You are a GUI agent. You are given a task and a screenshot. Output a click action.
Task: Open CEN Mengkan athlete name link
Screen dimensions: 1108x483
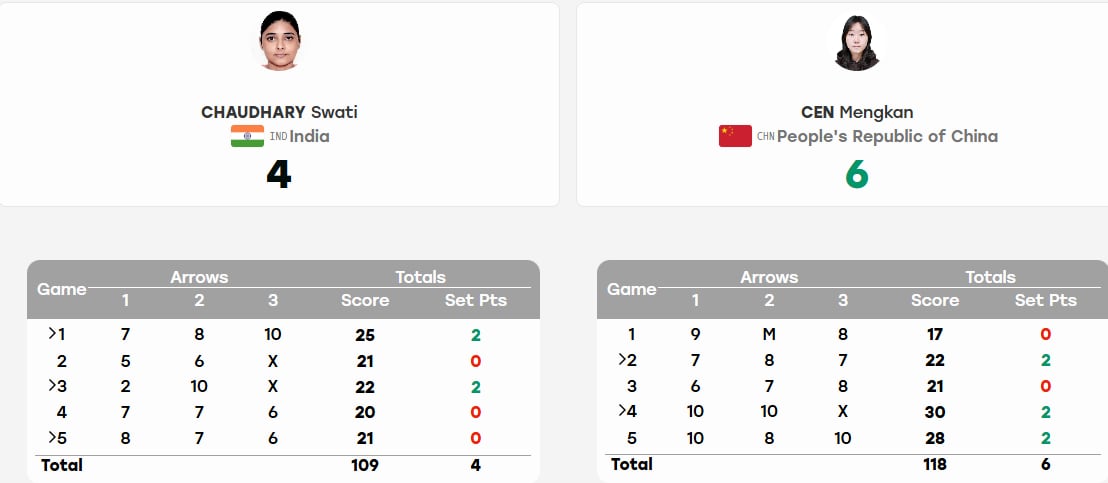(x=857, y=112)
